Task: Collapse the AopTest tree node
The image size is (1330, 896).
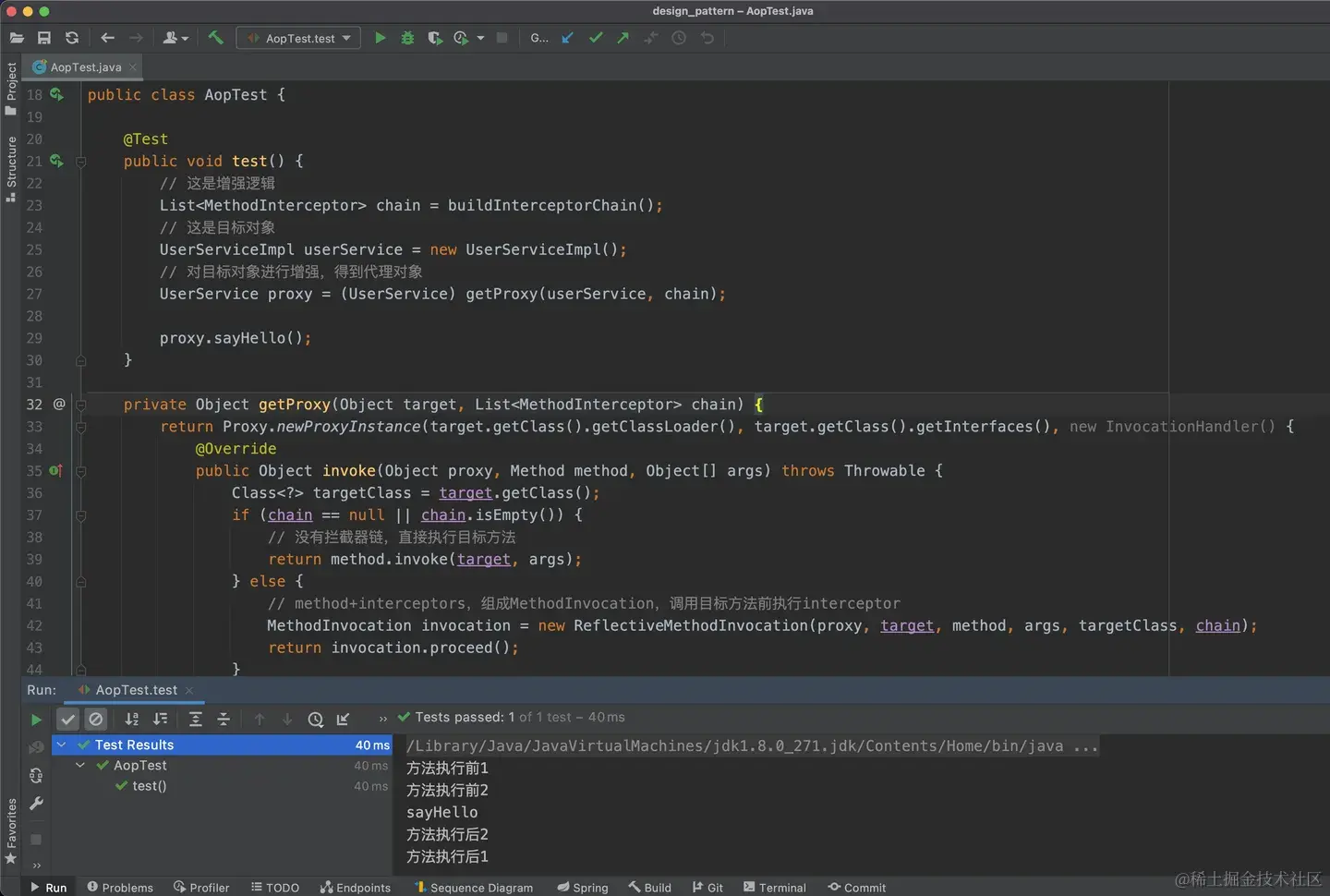Action: pyautogui.click(x=80, y=766)
